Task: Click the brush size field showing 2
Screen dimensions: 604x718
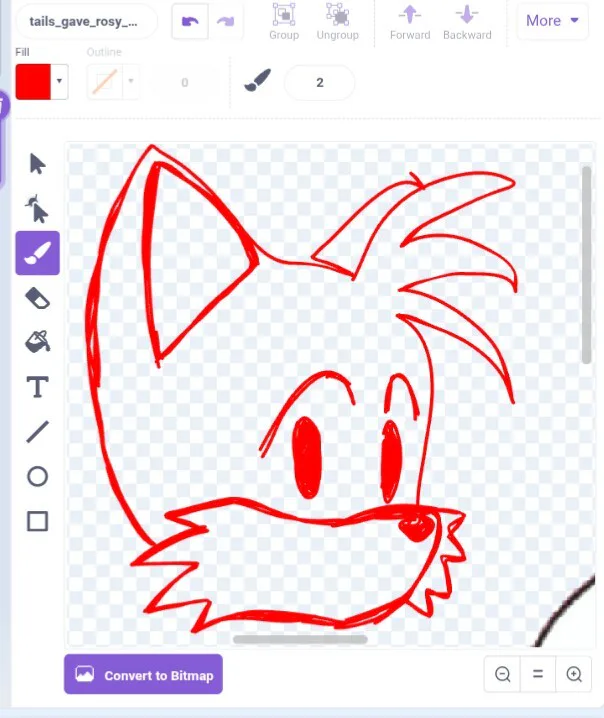Action: 320,82
